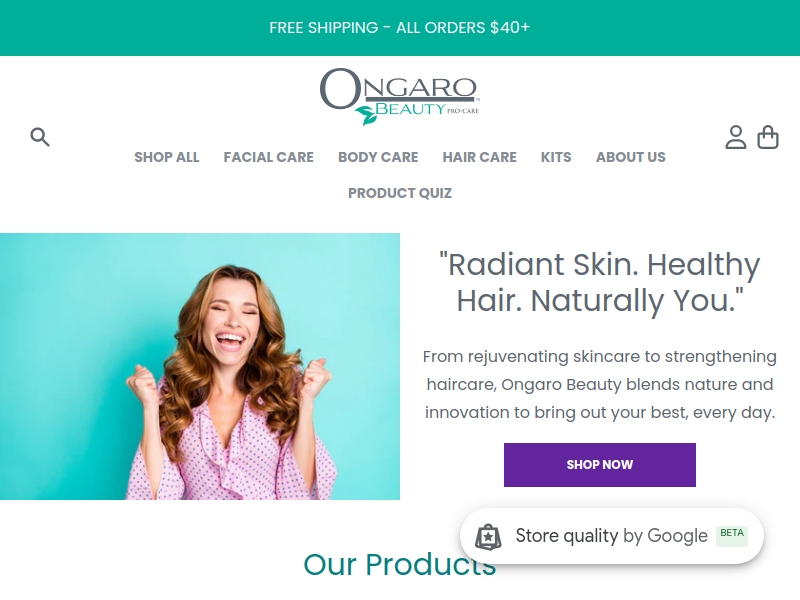Click the purple SHOP NOW button
Viewport: 800px width, 600px height.
[x=599, y=465]
